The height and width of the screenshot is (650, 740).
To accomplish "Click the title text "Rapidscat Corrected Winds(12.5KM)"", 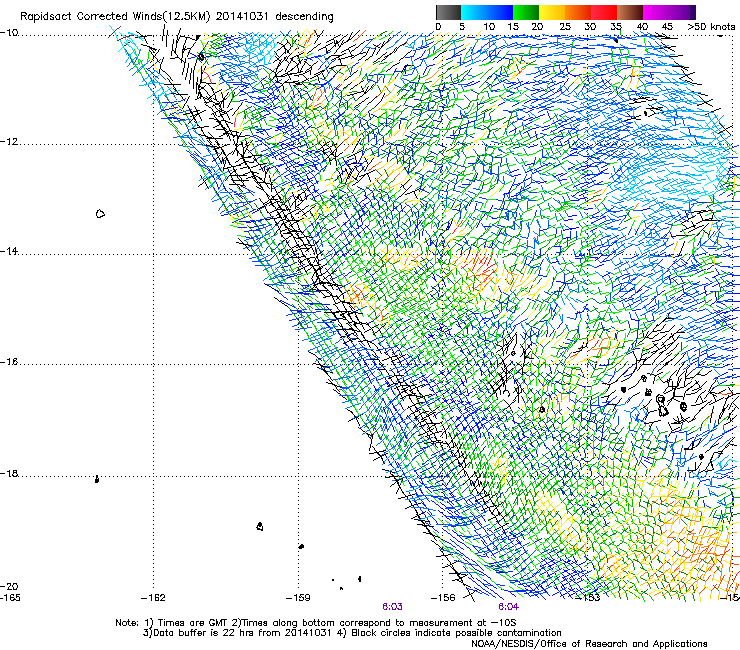I will click(x=115, y=17).
